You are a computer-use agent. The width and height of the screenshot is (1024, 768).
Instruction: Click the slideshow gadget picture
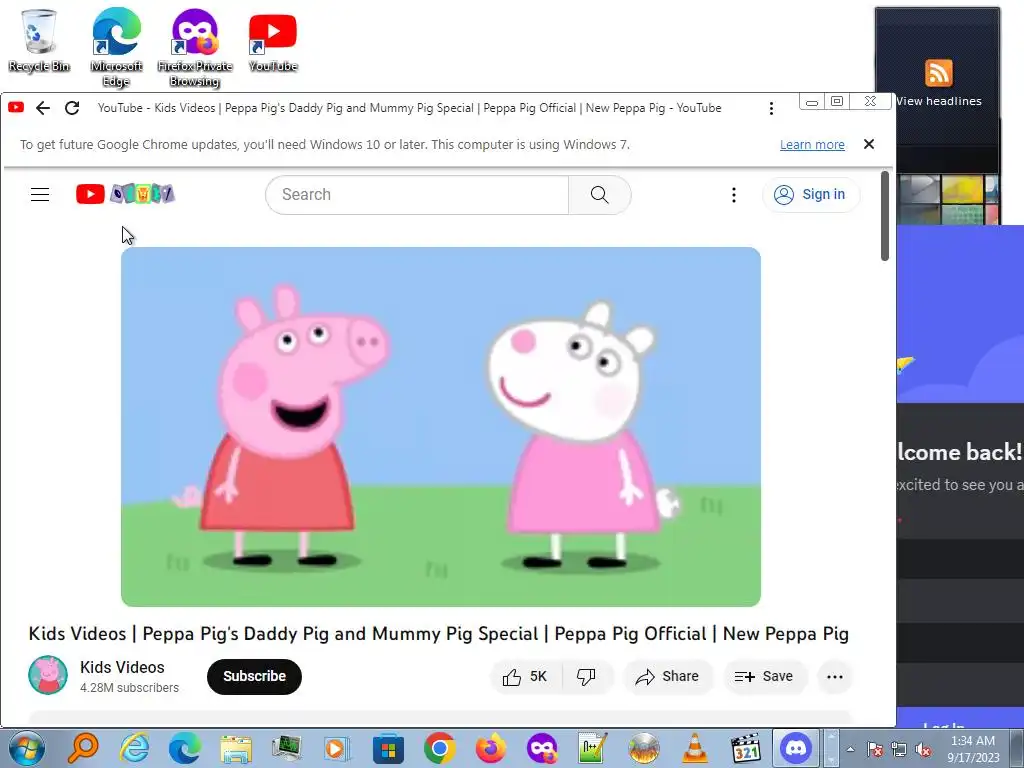point(948,199)
